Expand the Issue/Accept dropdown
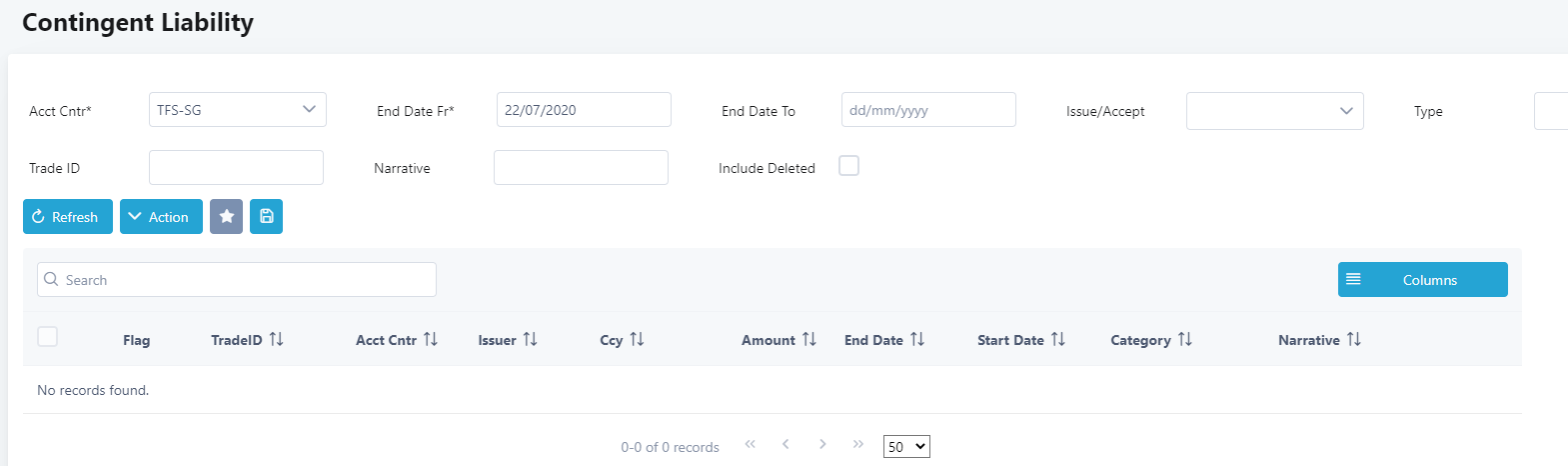The image size is (1568, 466). pos(1274,111)
